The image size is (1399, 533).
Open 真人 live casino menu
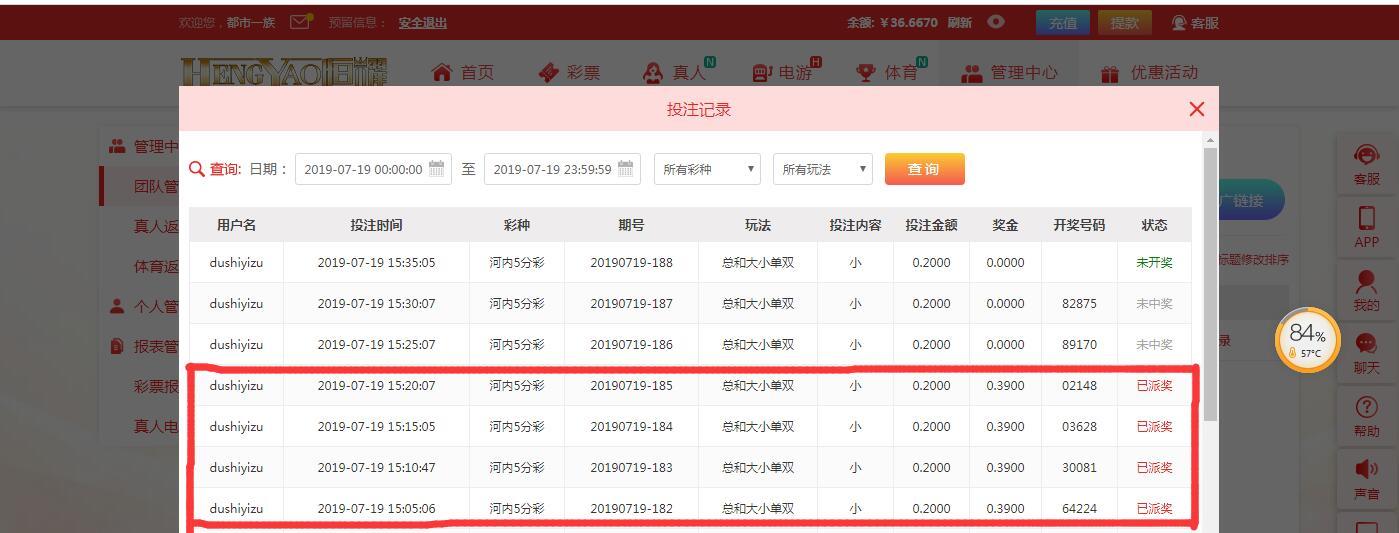point(678,71)
